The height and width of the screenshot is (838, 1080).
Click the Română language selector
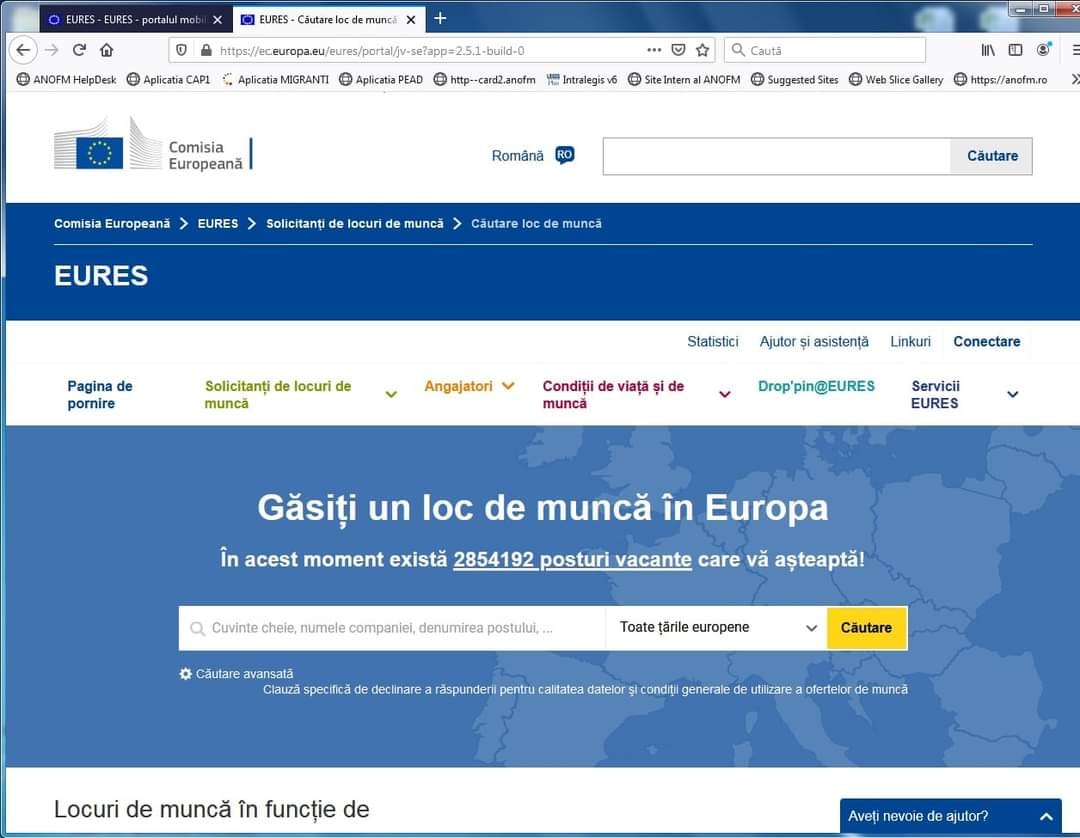[517, 156]
